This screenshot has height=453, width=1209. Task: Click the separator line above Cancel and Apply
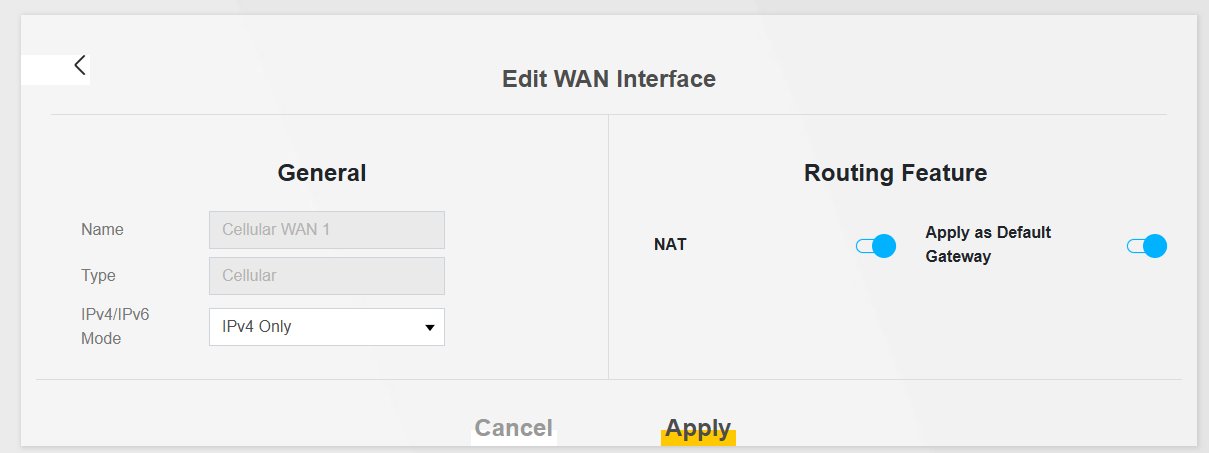tap(608, 380)
